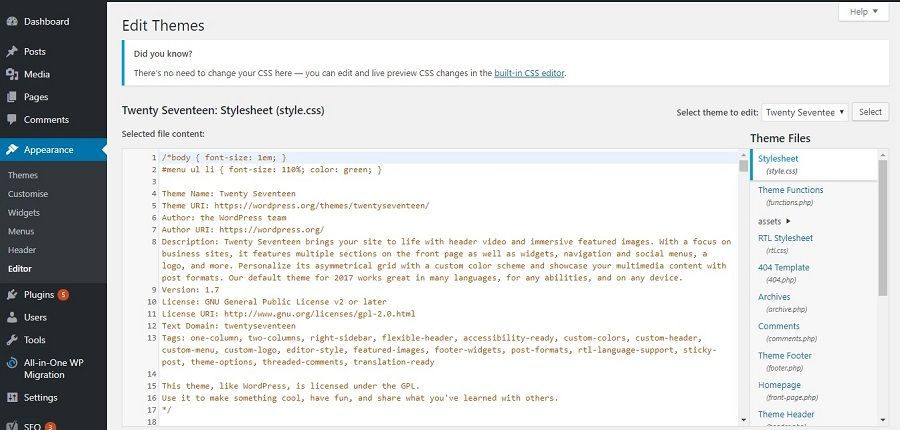The height and width of the screenshot is (430, 900).
Task: Open the Theme Functions file
Action: (x=790, y=190)
